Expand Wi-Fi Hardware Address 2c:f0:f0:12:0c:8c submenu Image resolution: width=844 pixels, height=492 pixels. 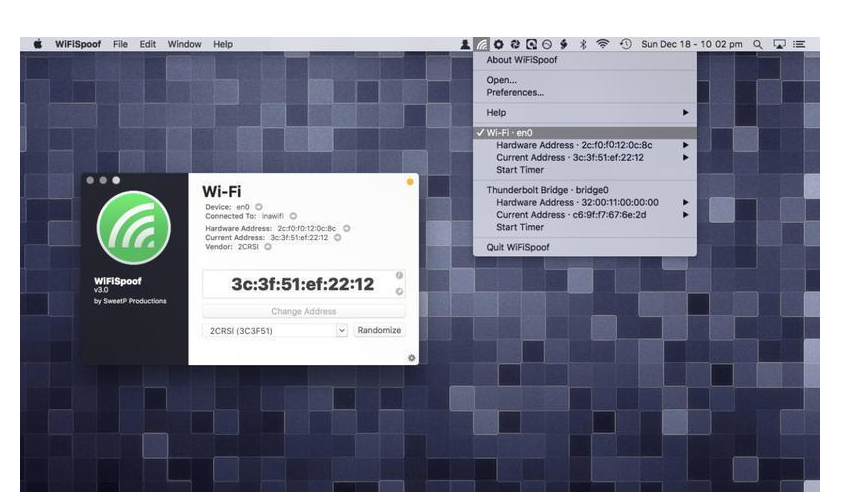[x=686, y=145]
